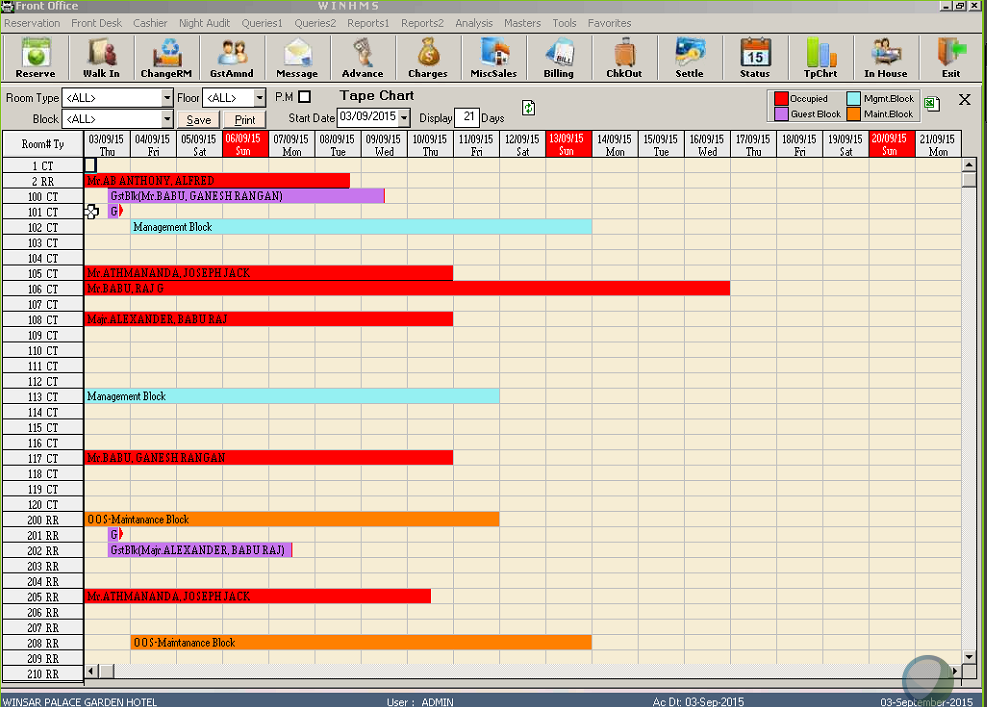Click the red Occupied legend swatch

(x=781, y=99)
